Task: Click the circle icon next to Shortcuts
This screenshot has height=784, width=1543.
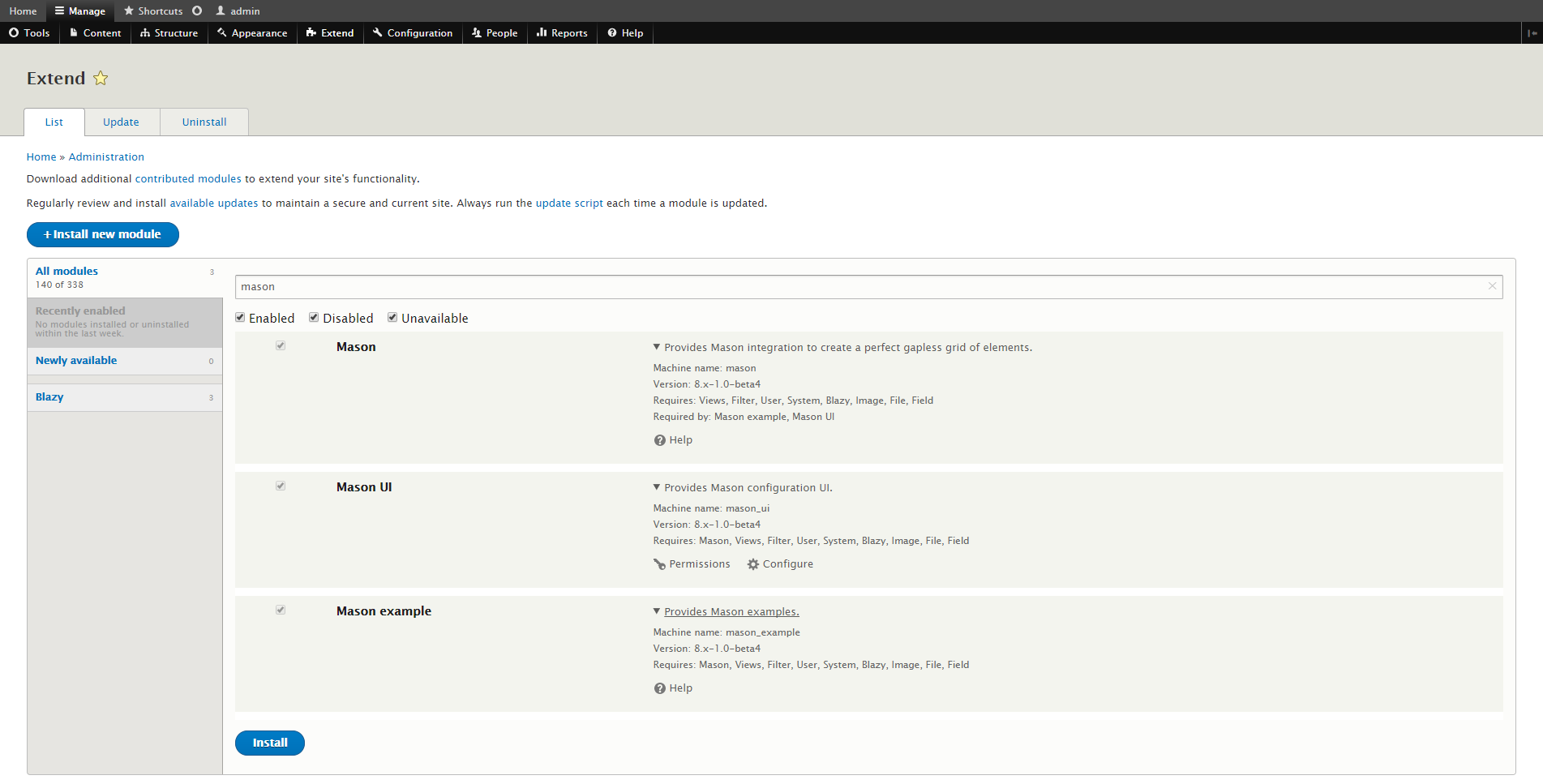Action: click(x=197, y=11)
